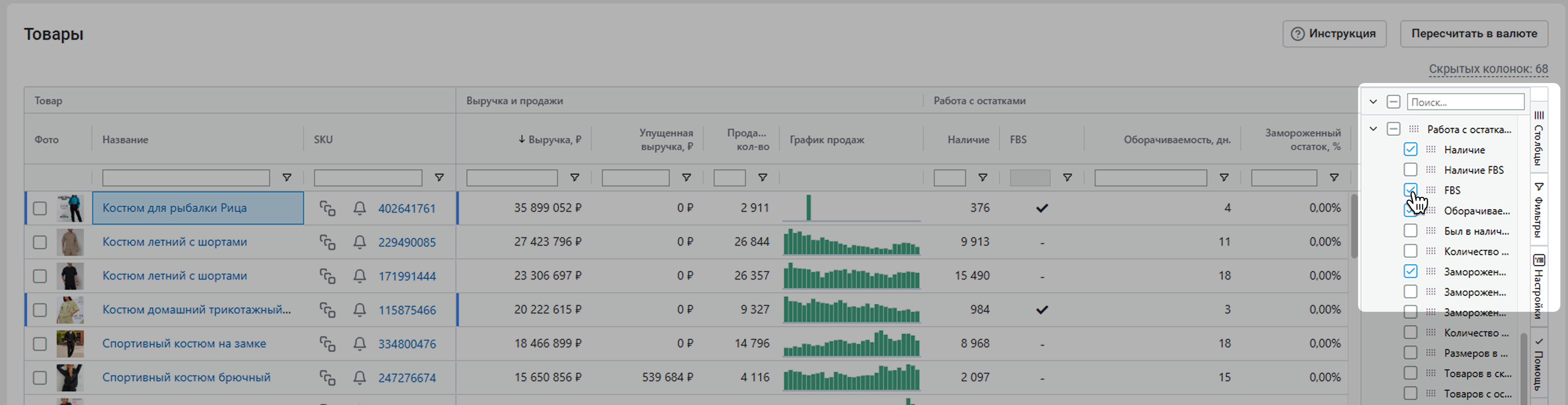Bell notification icon for SKU 229490085
1568x405 pixels.
360,242
